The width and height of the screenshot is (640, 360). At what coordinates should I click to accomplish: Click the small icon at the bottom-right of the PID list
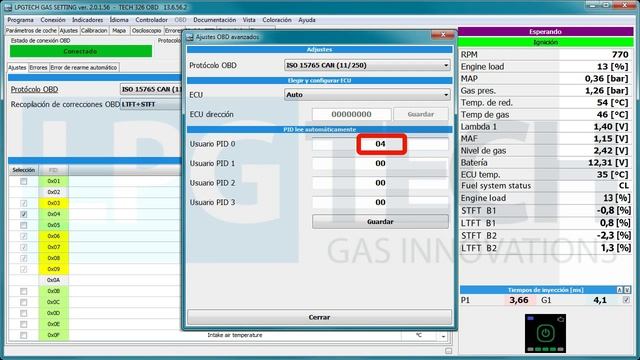click(x=449, y=351)
